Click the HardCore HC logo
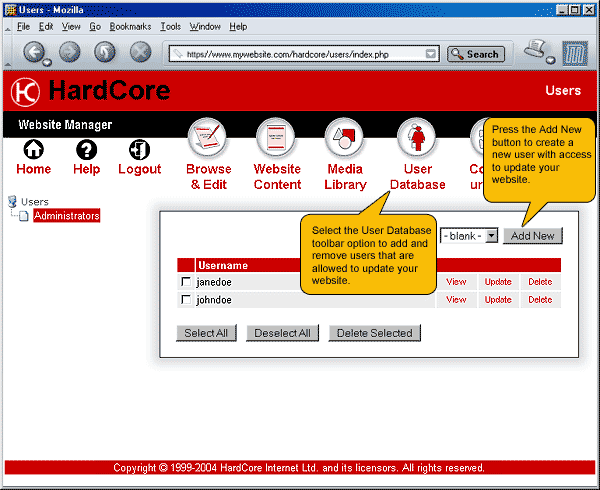 click(25, 92)
